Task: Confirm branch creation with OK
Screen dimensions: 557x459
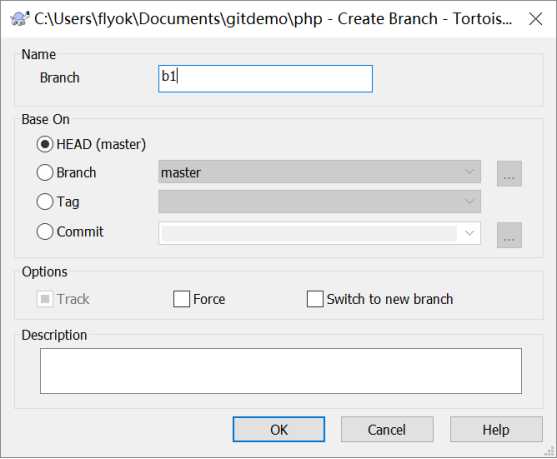Action: click(279, 430)
